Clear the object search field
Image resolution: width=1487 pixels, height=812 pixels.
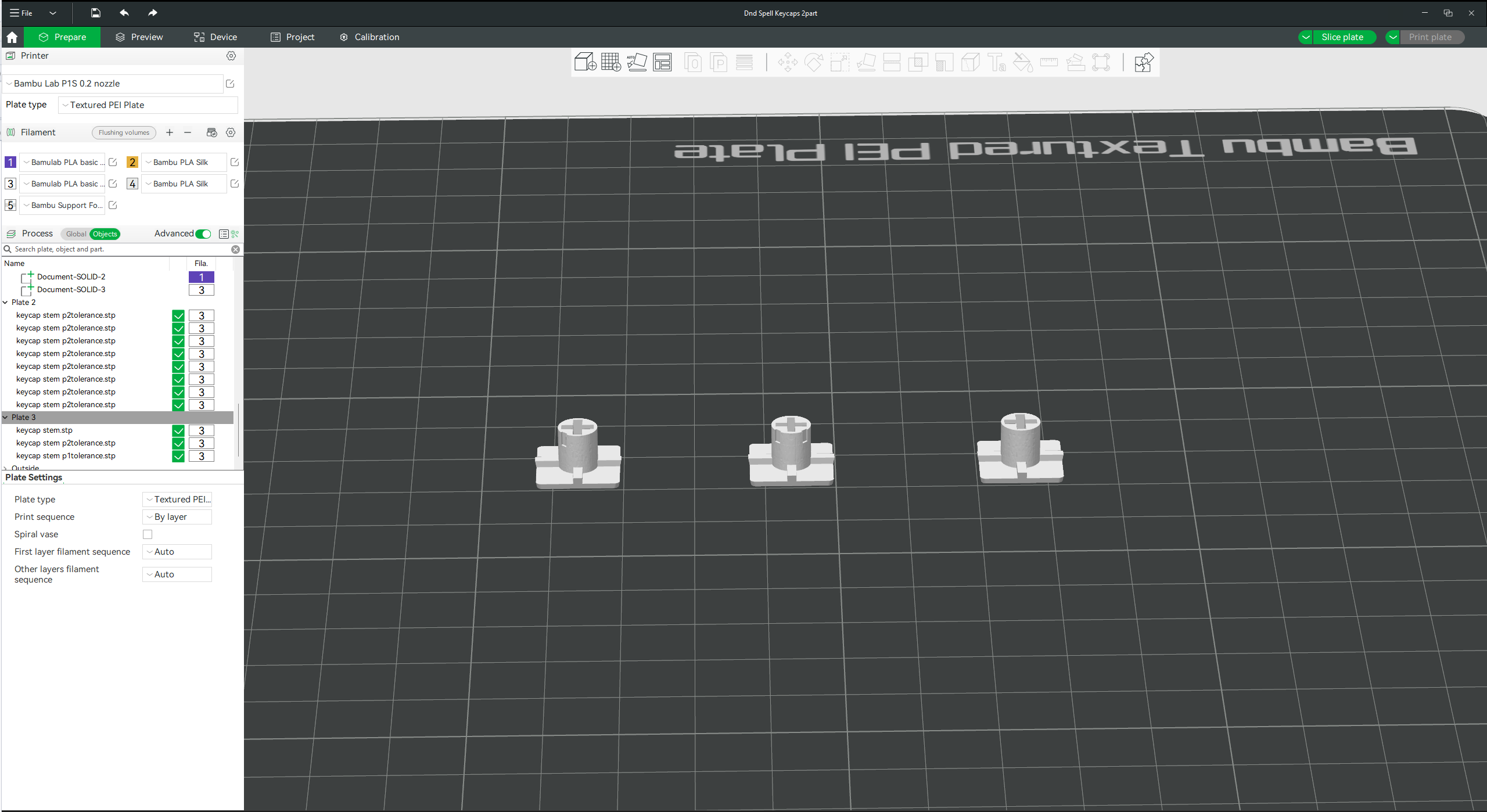click(236, 249)
